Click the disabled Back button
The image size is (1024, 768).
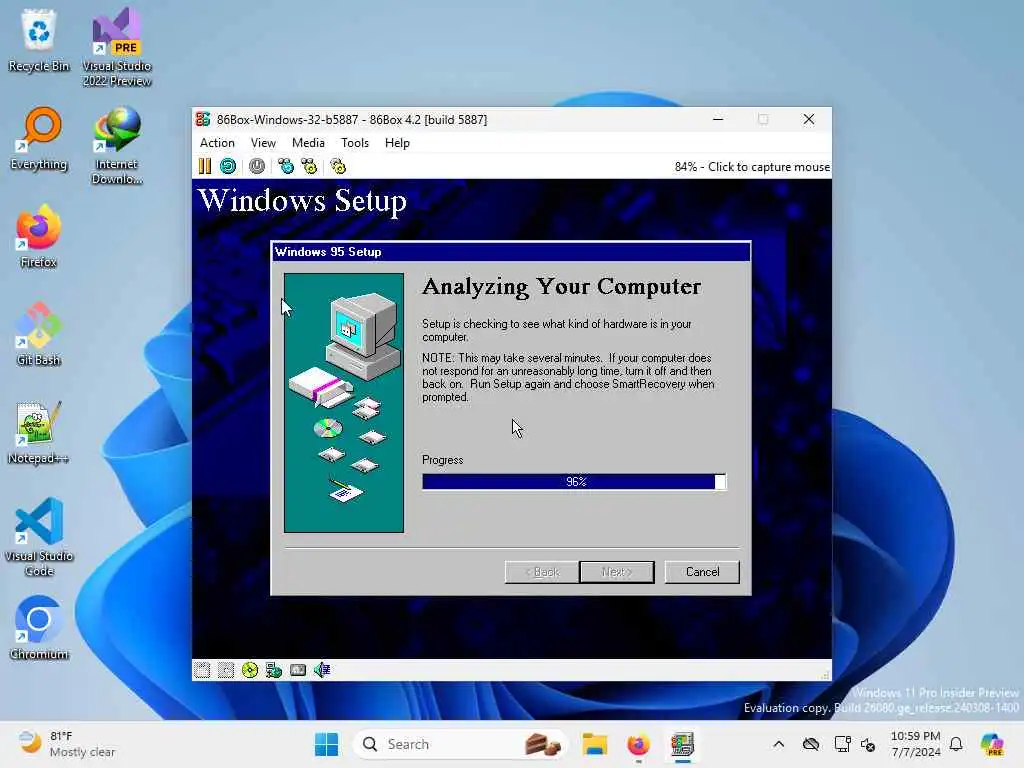(x=541, y=572)
